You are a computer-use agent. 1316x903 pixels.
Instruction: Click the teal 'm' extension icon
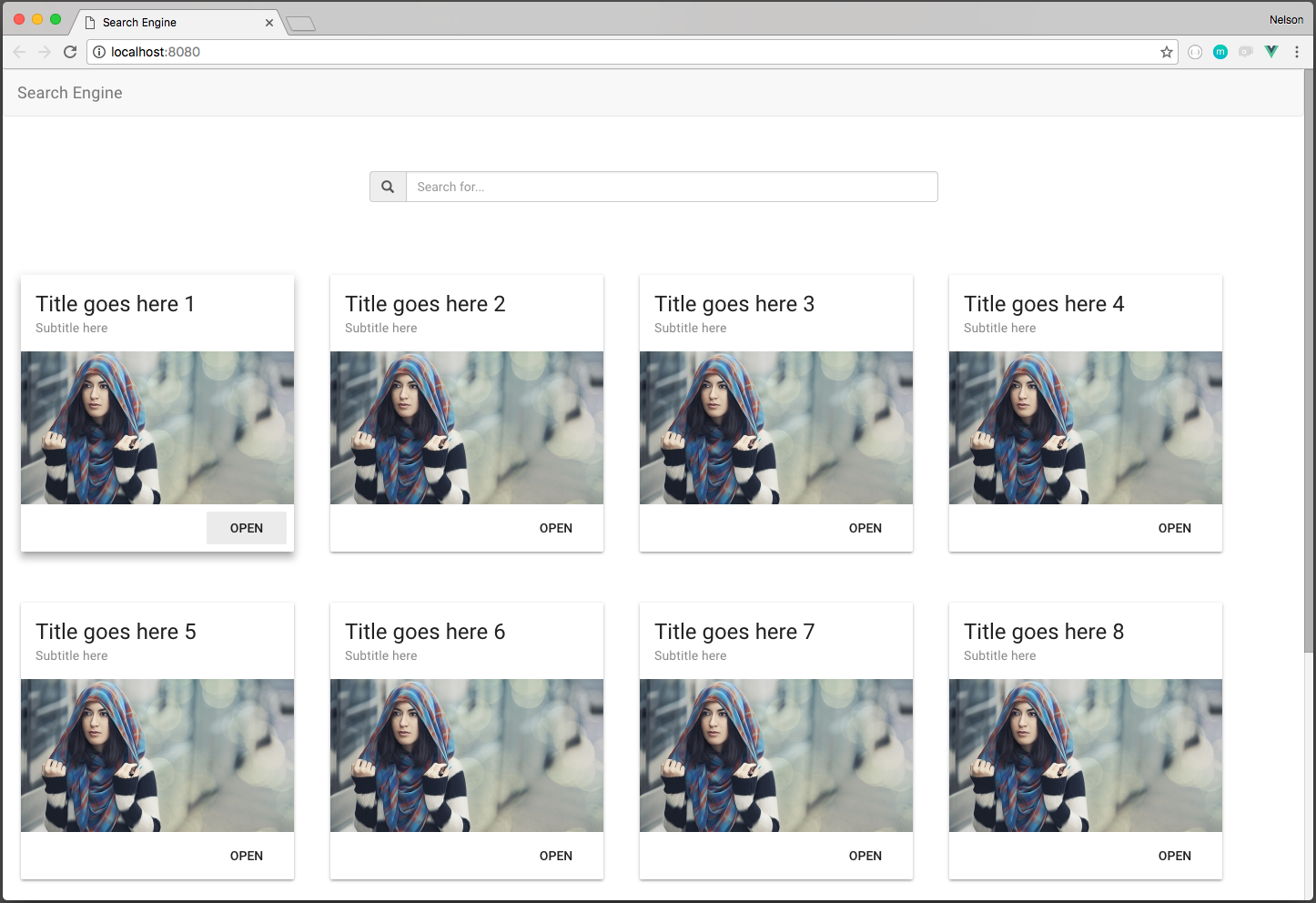tap(1220, 52)
